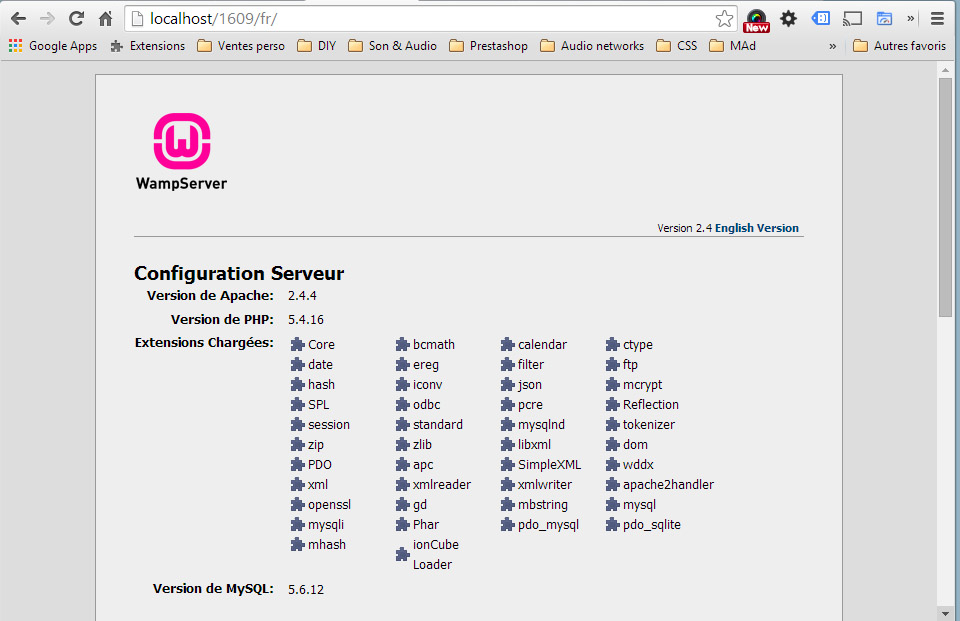Viewport: 960px width, 621px height.
Task: Click the puzzle icon beside mysqlnd
Action: [x=508, y=425]
